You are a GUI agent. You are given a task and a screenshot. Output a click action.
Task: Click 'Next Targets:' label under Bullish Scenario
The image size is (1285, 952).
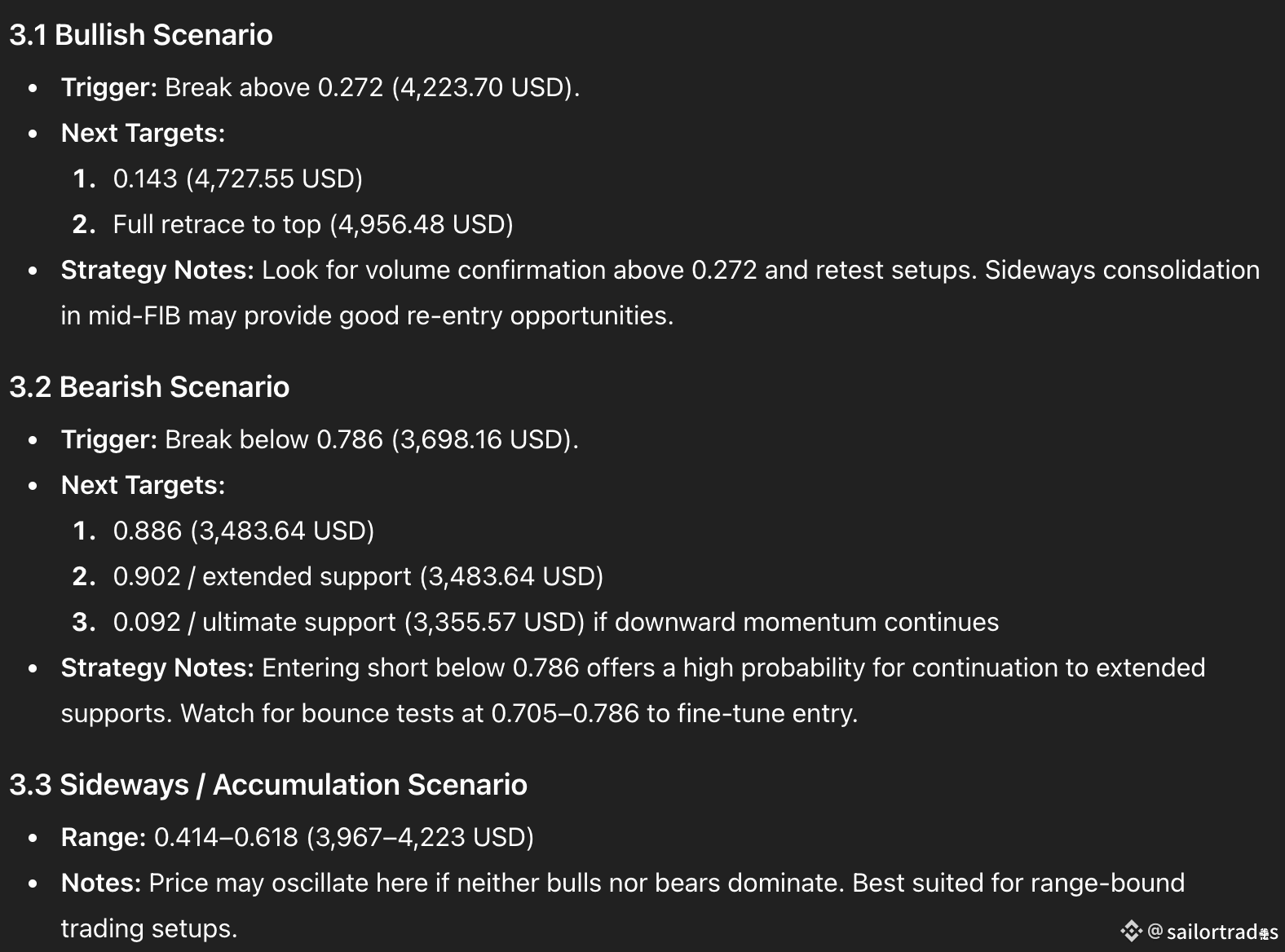[x=143, y=133]
